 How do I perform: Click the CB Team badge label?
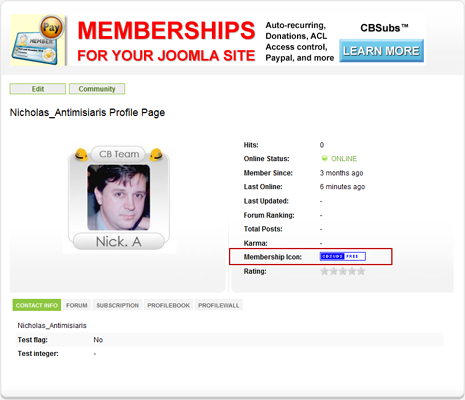point(119,154)
